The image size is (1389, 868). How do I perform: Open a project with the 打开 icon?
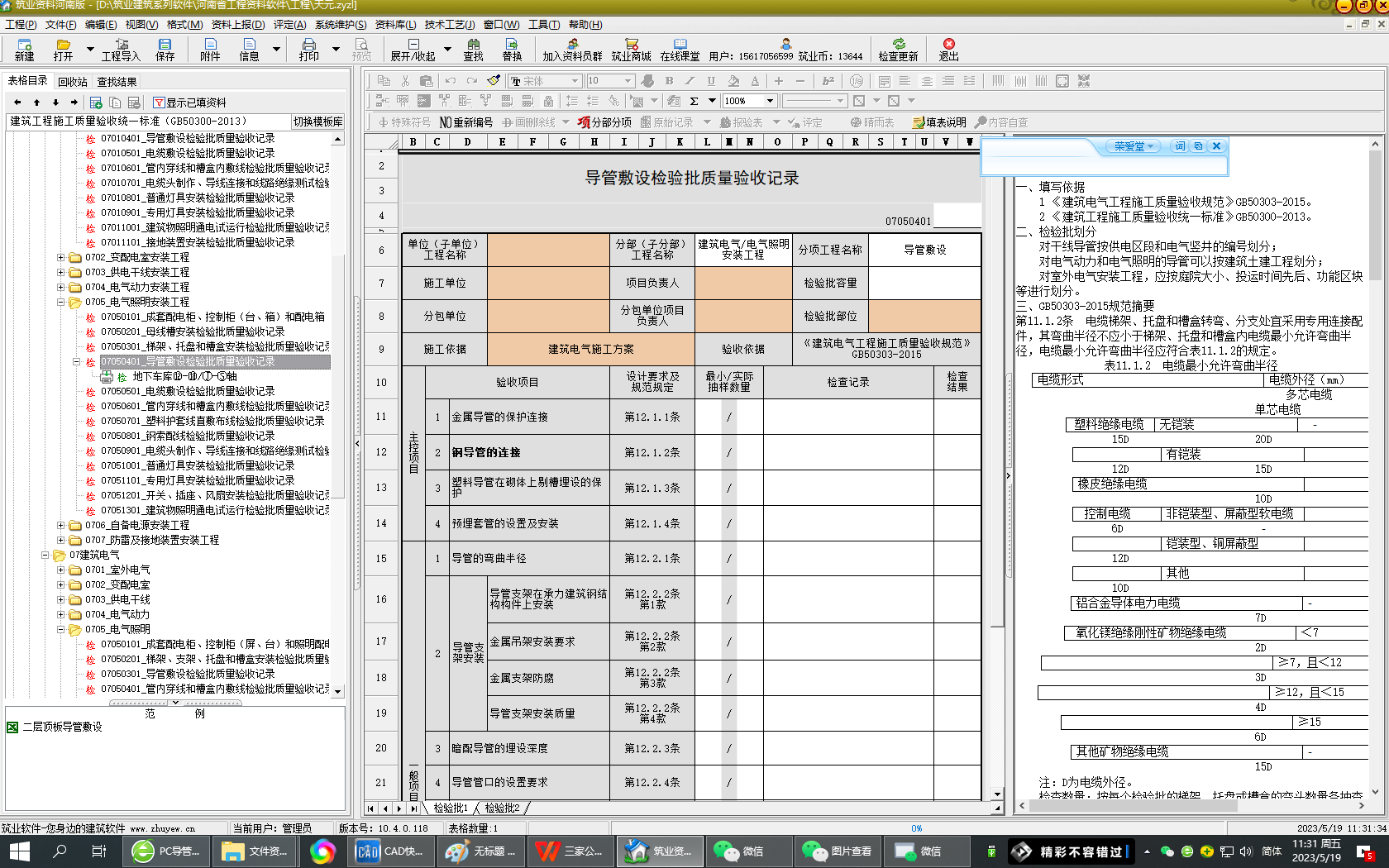[63, 50]
